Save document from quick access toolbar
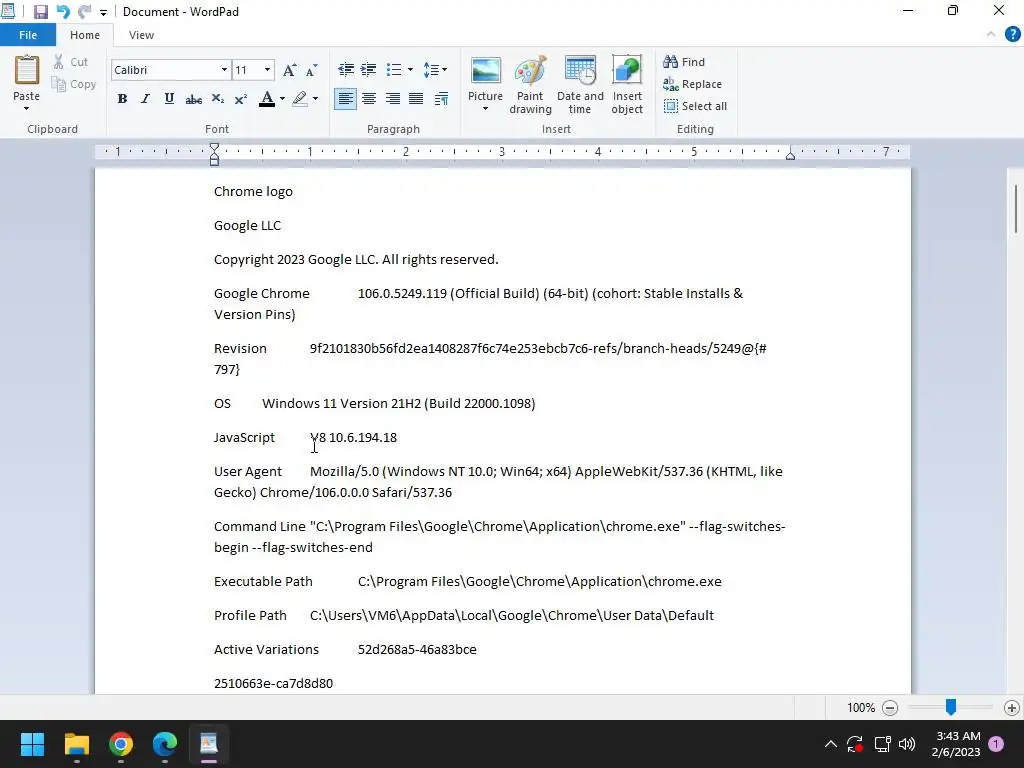1024x768 pixels. point(40,12)
